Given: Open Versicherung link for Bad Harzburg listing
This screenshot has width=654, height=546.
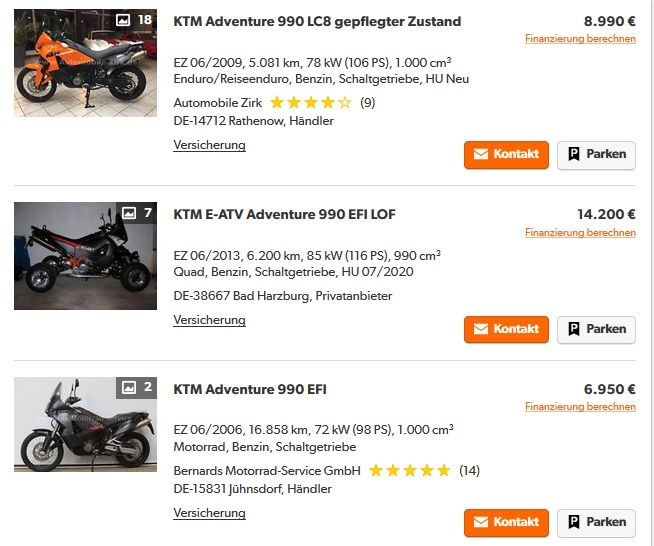Looking at the screenshot, I should (209, 320).
